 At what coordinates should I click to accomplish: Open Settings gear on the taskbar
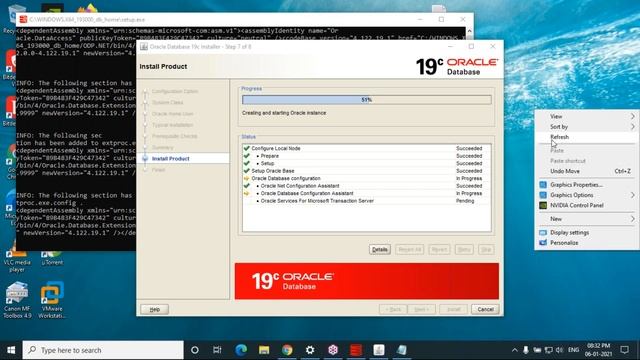(x=310, y=350)
